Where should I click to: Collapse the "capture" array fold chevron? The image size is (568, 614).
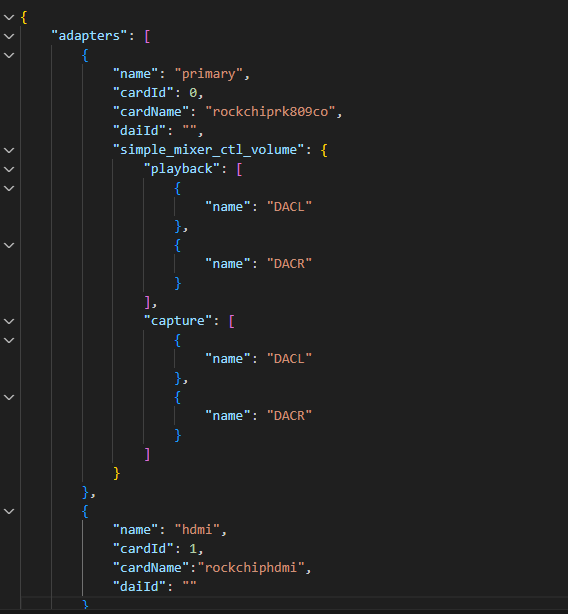pos(9,321)
